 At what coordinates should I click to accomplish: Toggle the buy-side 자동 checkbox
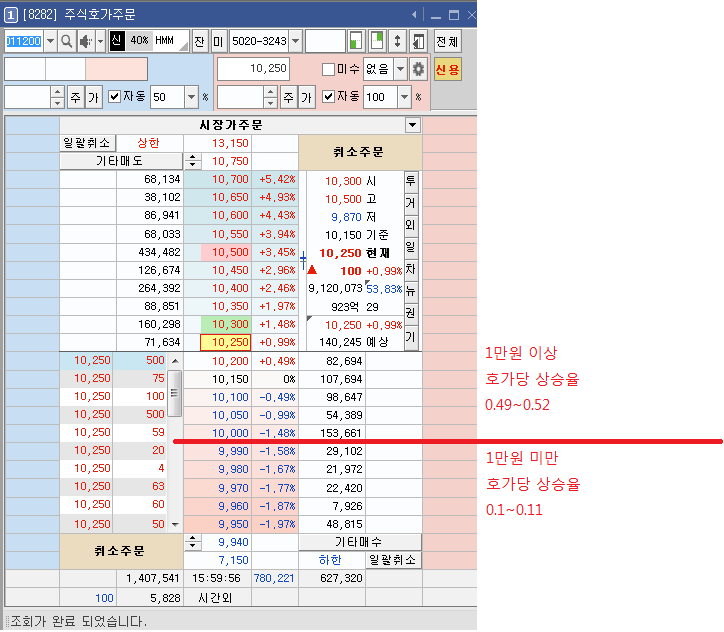(328, 96)
